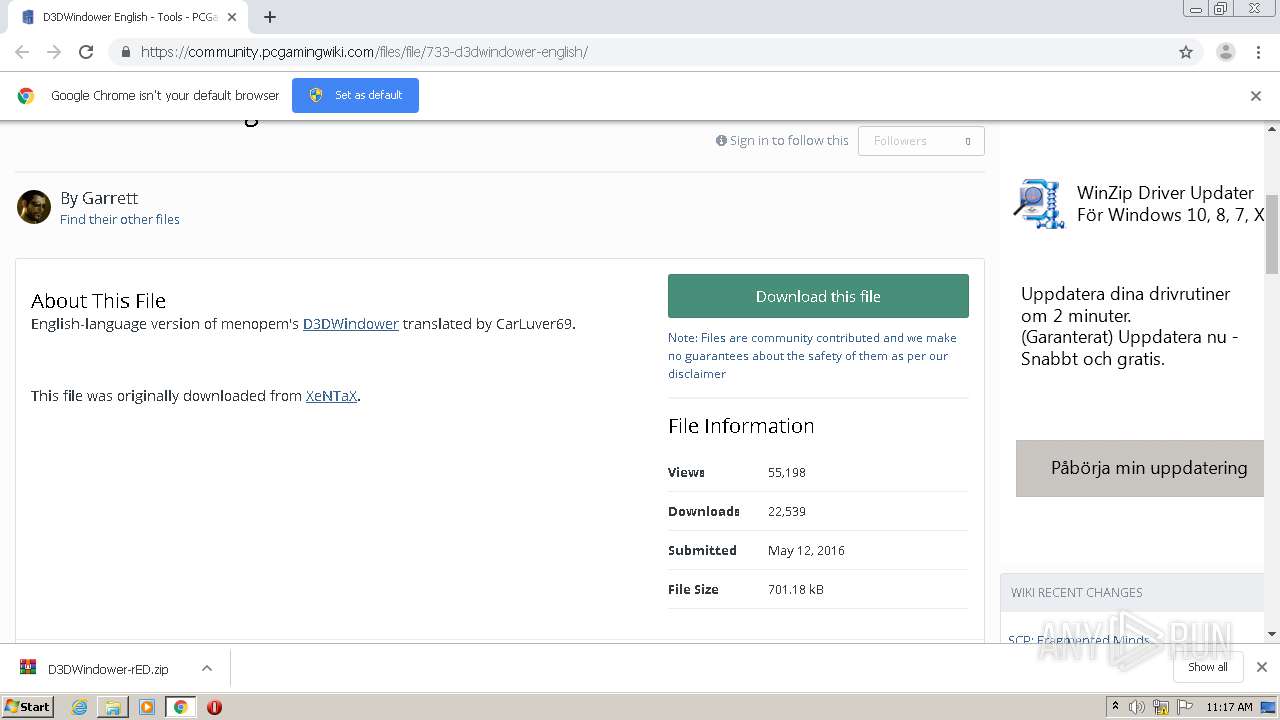Viewport: 1280px width, 720px height.
Task: Open the Followers dropdown
Action: click(921, 141)
